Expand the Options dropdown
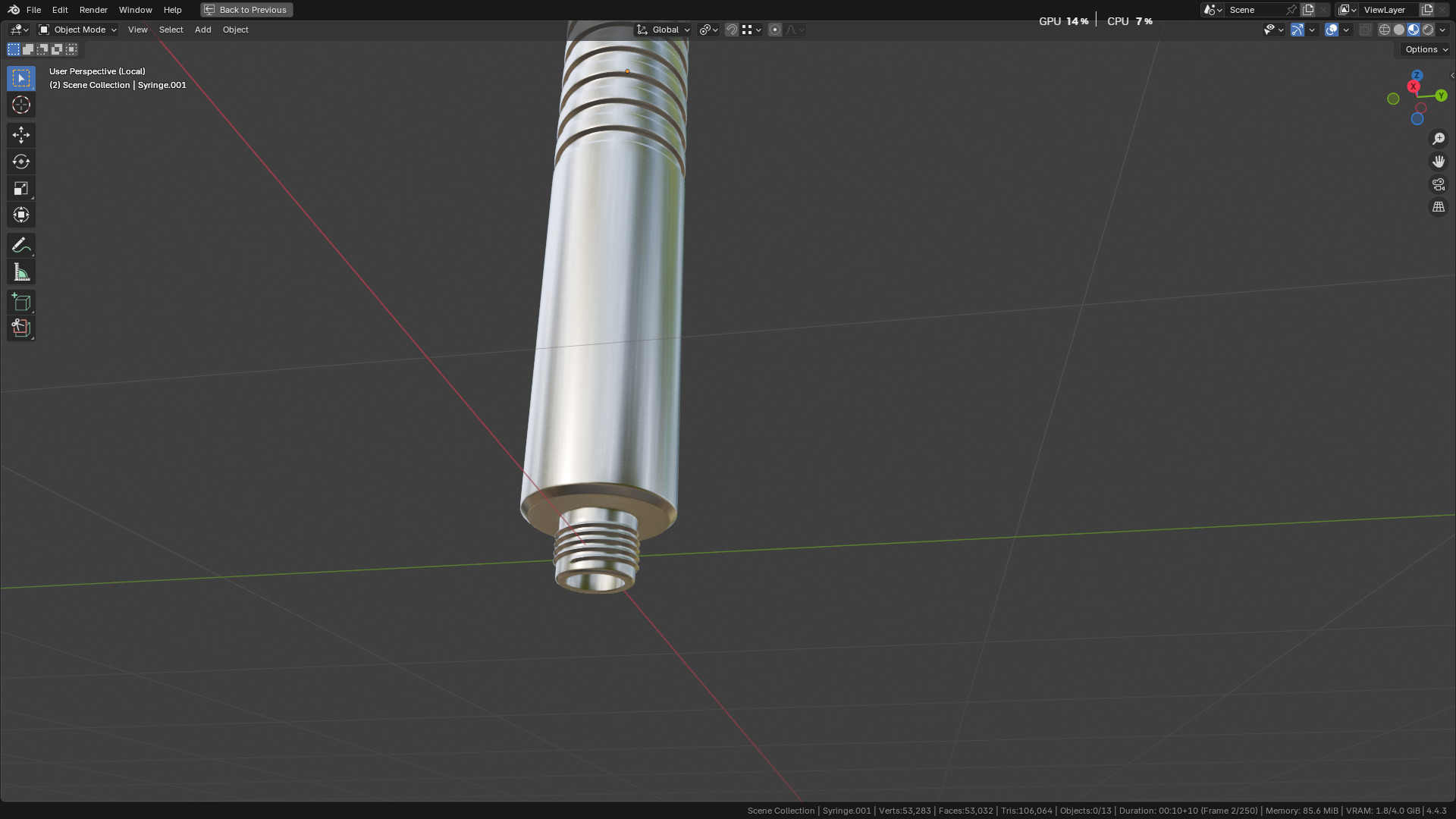Viewport: 1456px width, 819px height. point(1426,49)
